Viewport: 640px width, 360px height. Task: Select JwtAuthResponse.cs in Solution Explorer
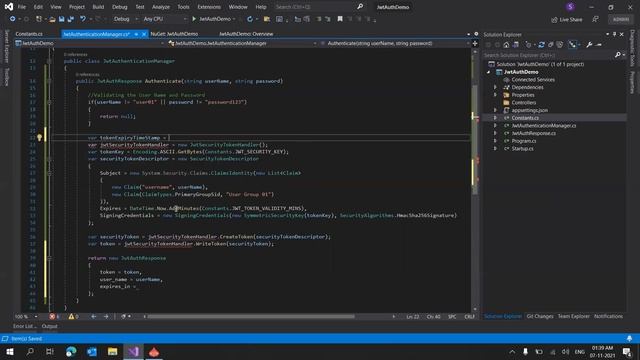533,133
